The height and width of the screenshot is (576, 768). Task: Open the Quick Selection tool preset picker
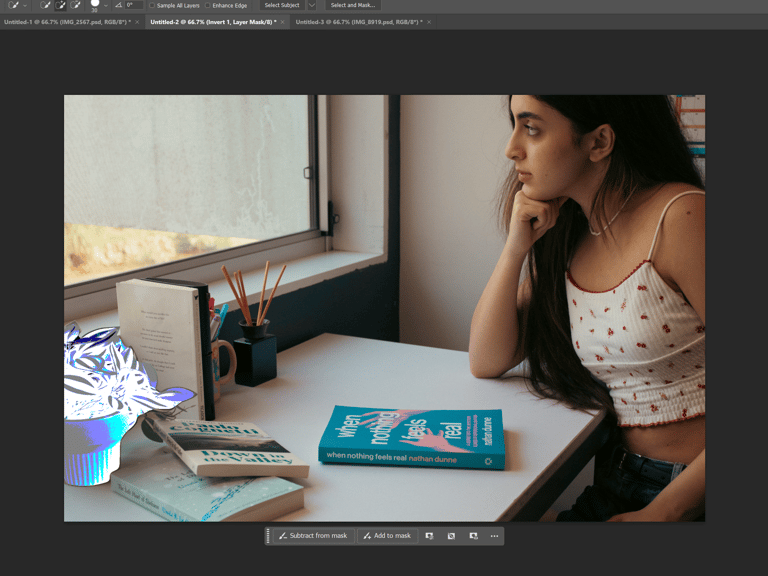click(13, 5)
